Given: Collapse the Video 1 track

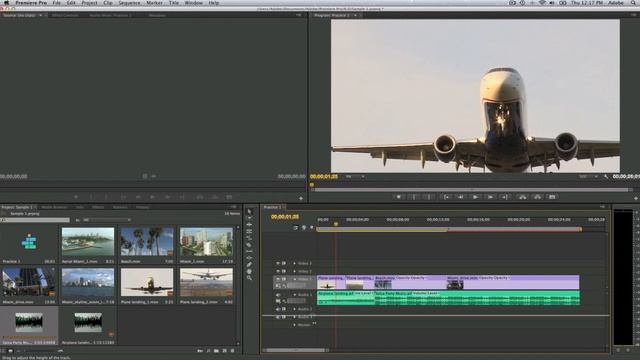Looking at the screenshot, I should 295,279.
